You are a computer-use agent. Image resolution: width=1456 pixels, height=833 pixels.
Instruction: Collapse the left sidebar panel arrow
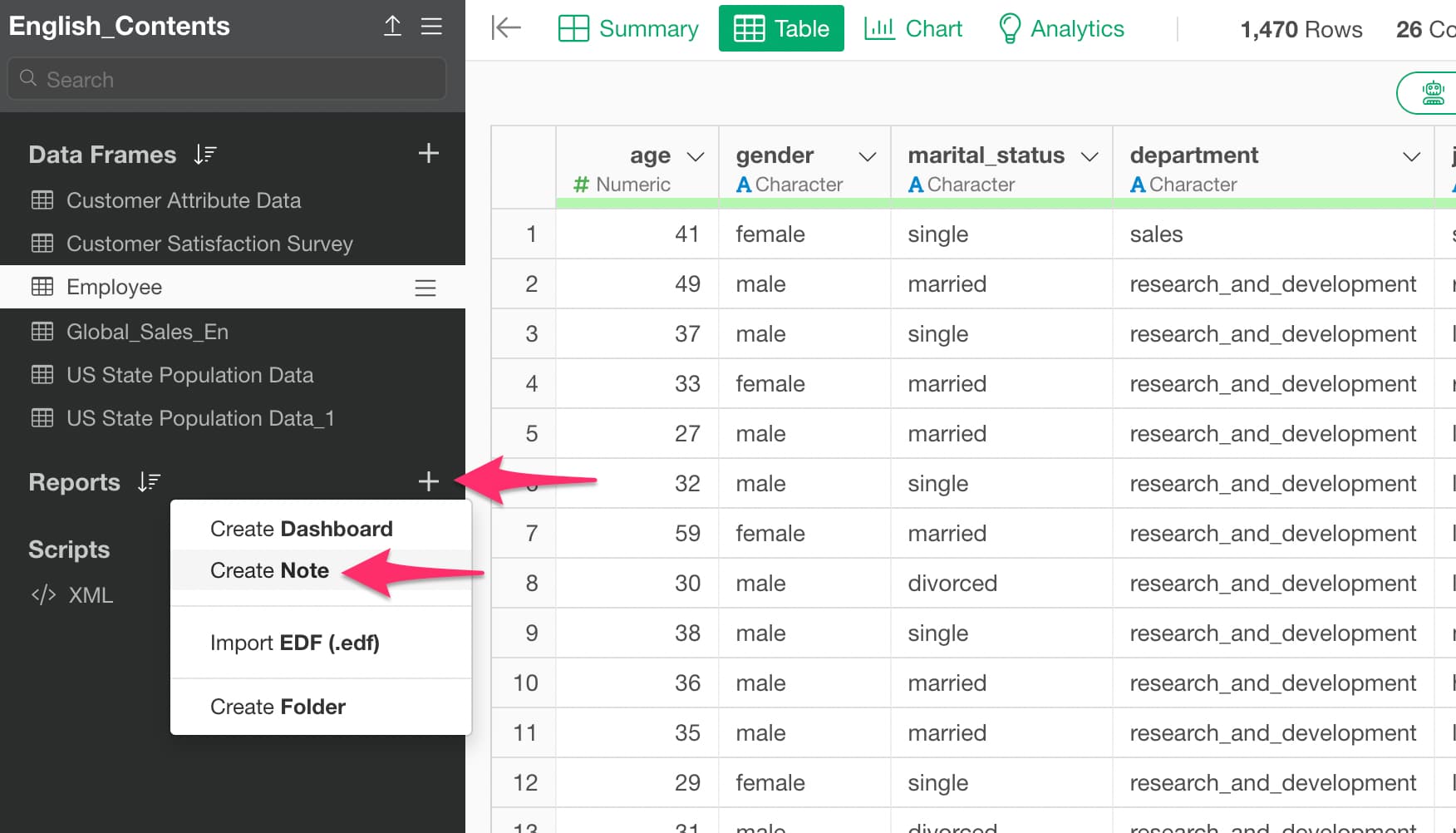point(505,28)
